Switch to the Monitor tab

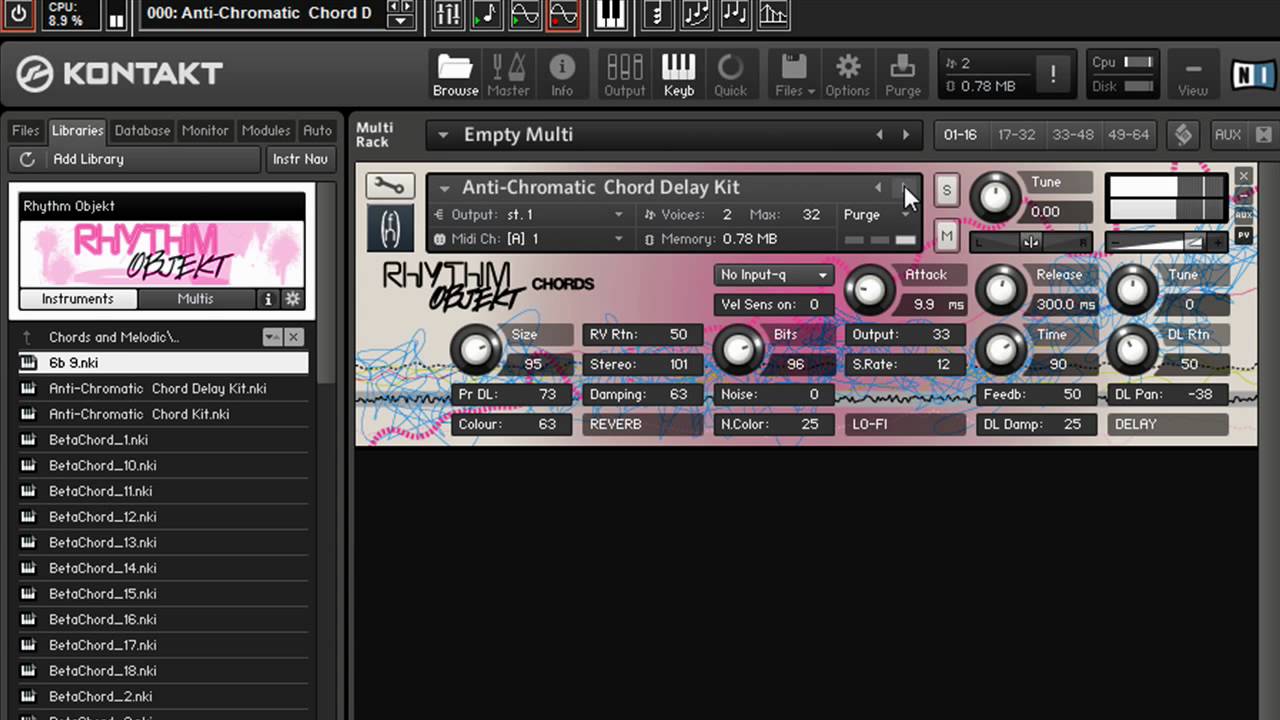205,130
